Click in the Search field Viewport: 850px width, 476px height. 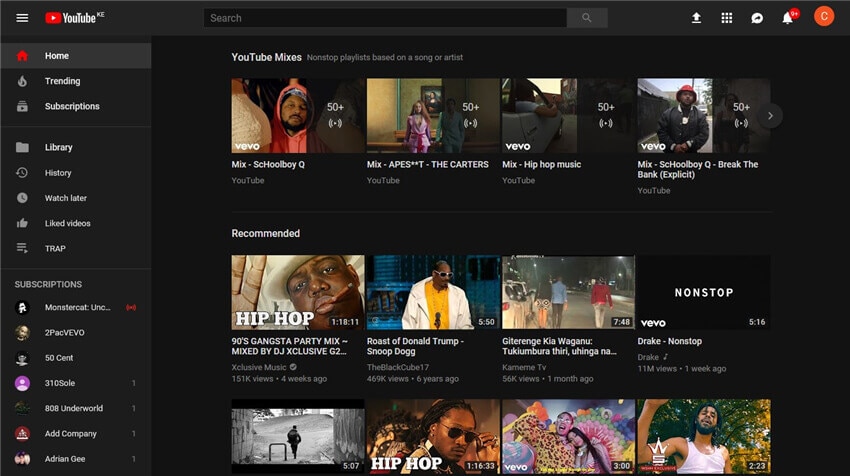[385, 18]
